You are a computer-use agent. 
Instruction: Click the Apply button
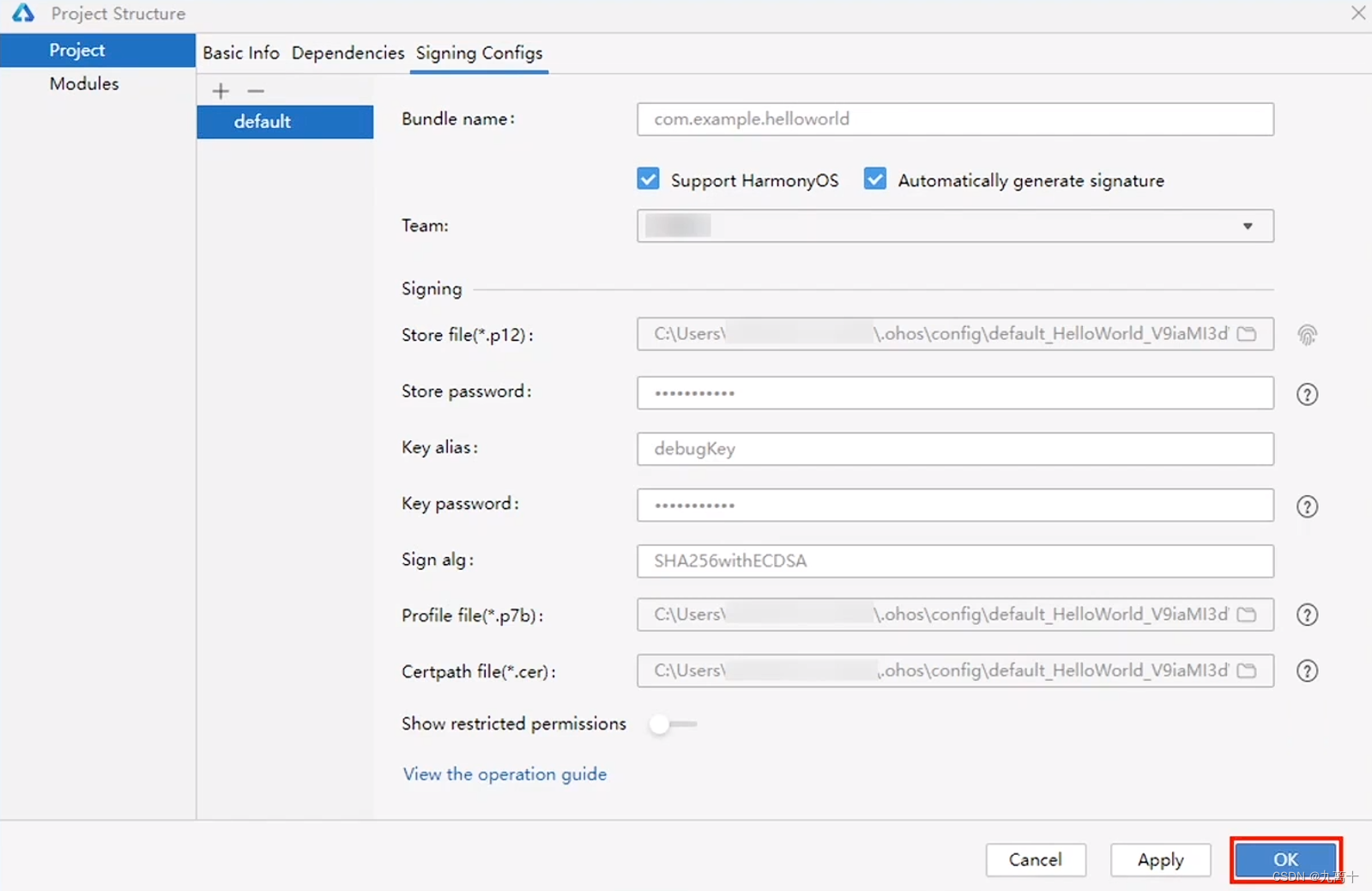click(x=1160, y=860)
